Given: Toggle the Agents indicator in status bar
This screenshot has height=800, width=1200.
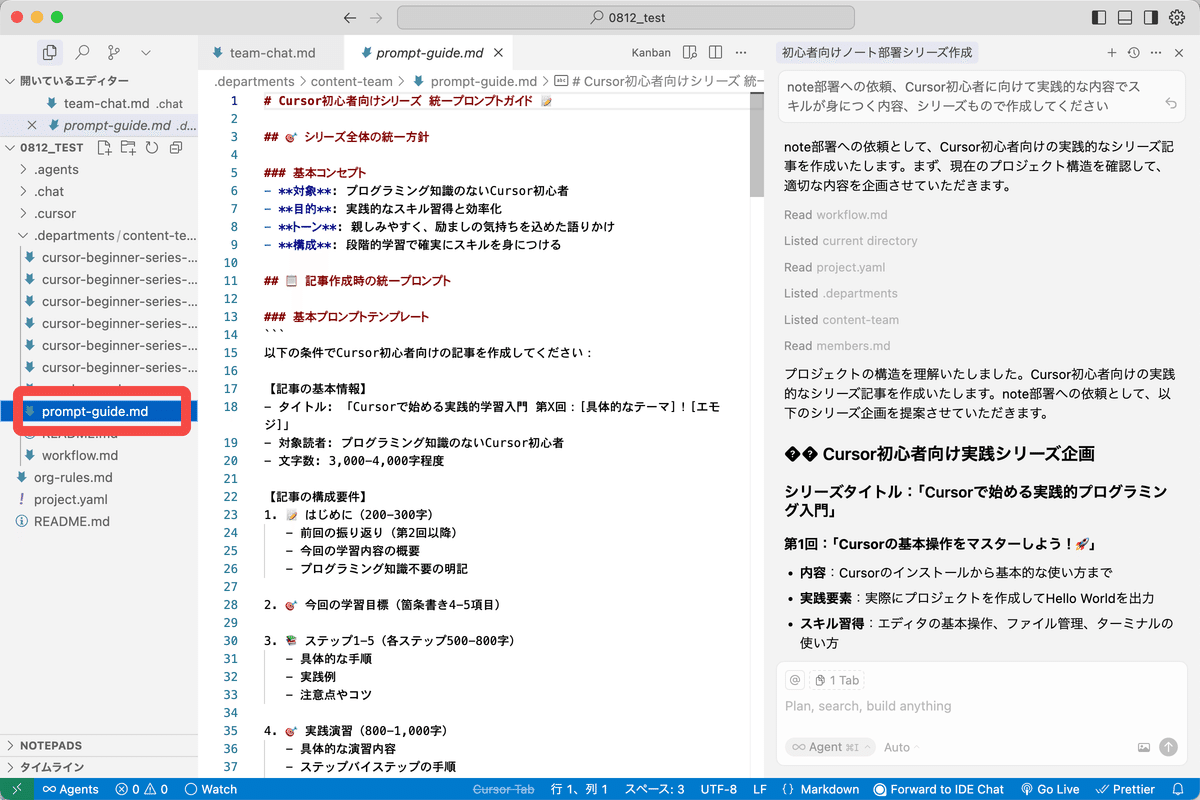Looking at the screenshot, I should pyautogui.click(x=70, y=789).
